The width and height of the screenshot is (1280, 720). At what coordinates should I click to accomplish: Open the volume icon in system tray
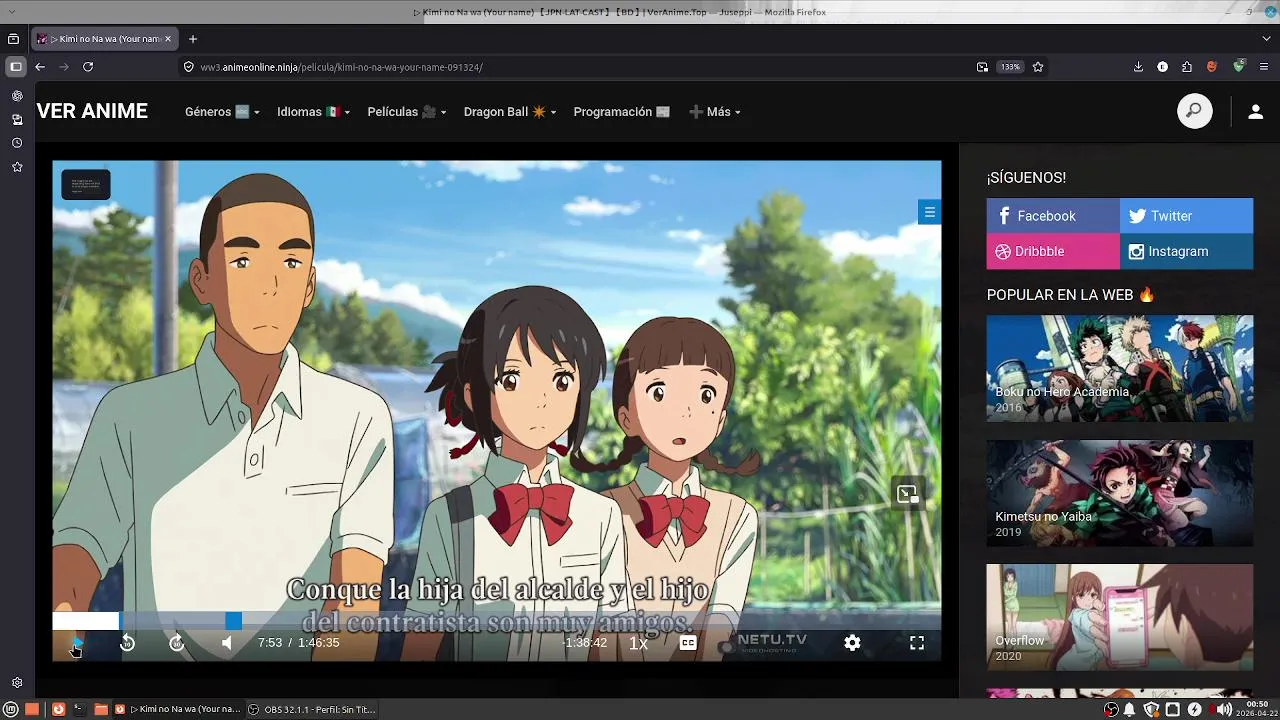[1224, 709]
